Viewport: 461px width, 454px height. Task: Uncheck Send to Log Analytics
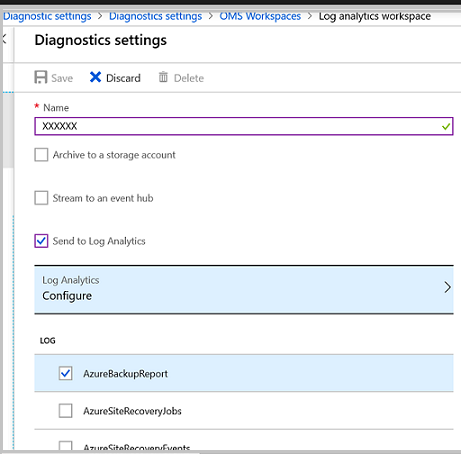[x=41, y=241]
